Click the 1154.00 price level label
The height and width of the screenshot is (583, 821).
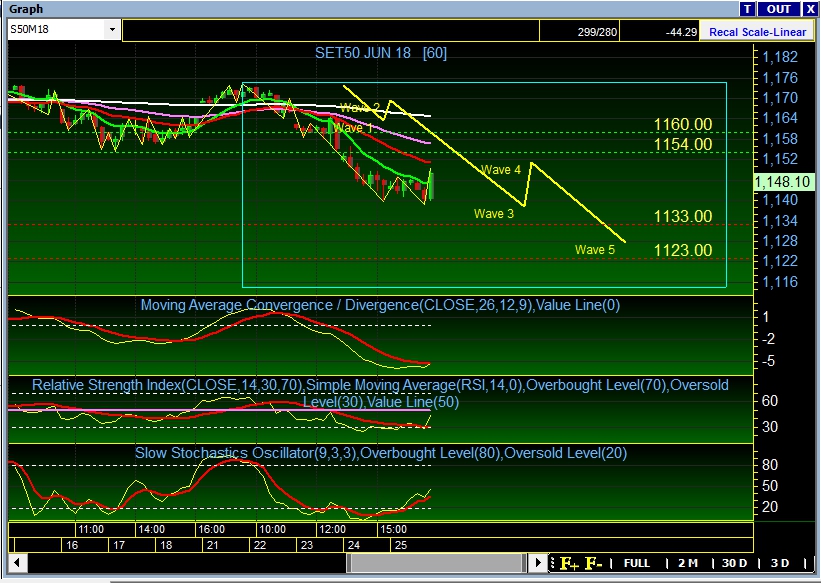tap(683, 145)
